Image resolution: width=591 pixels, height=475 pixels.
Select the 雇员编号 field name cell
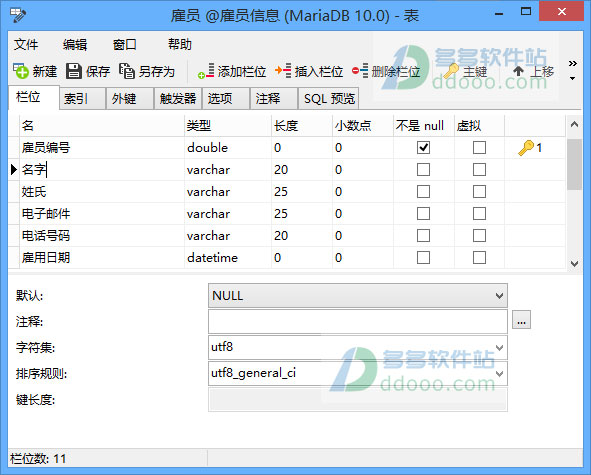point(102,147)
